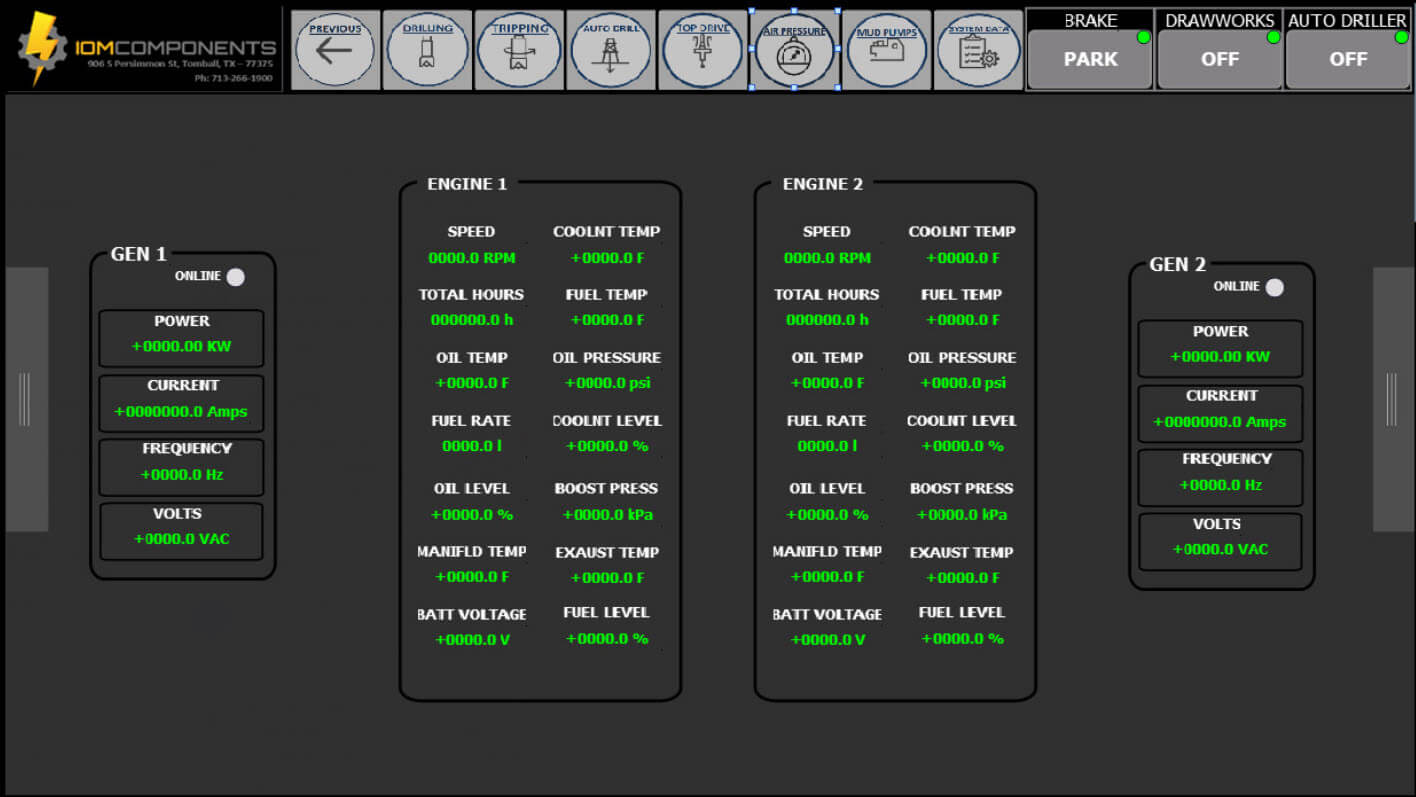Open the System Data checklist icon
Image resolution: width=1416 pixels, height=797 pixels.
coord(978,50)
